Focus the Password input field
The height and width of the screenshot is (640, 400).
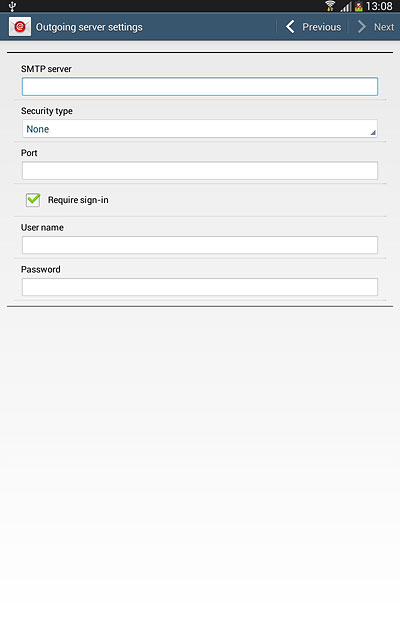pyautogui.click(x=200, y=287)
